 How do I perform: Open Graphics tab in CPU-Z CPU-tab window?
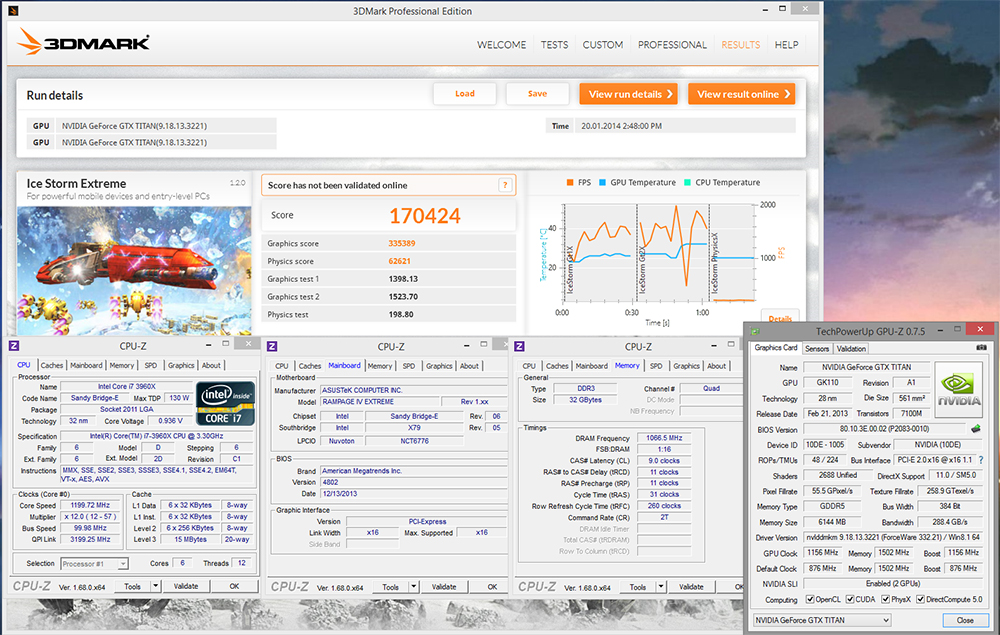180,365
